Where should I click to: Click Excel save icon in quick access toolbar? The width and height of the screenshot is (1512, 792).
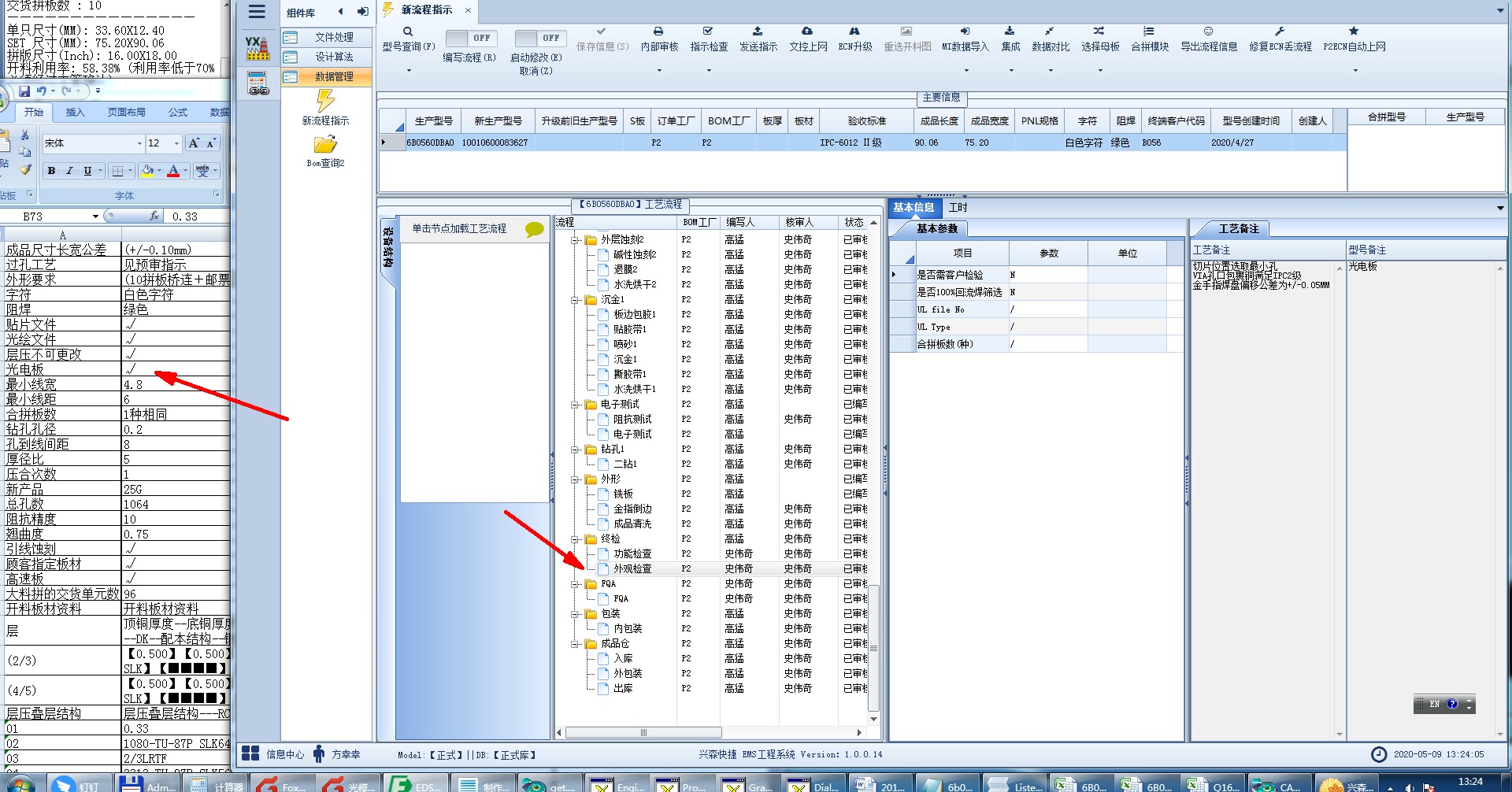(x=24, y=91)
